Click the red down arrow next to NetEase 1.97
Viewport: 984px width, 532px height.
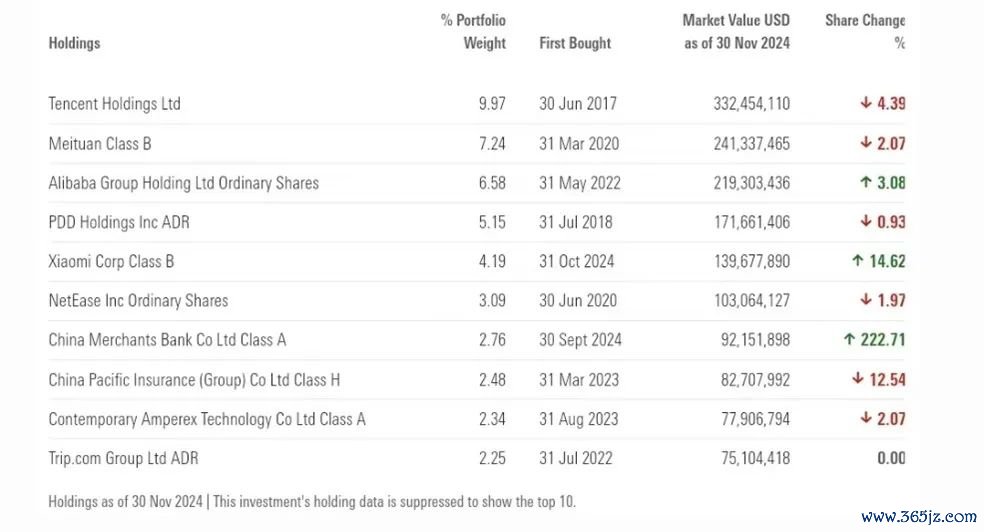[x=866, y=300]
